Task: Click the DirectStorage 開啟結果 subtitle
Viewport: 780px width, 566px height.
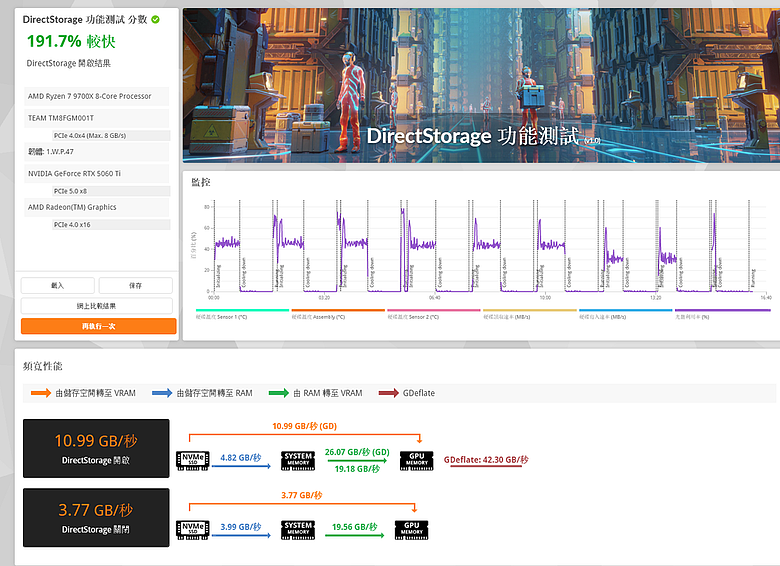Action: tap(69, 63)
